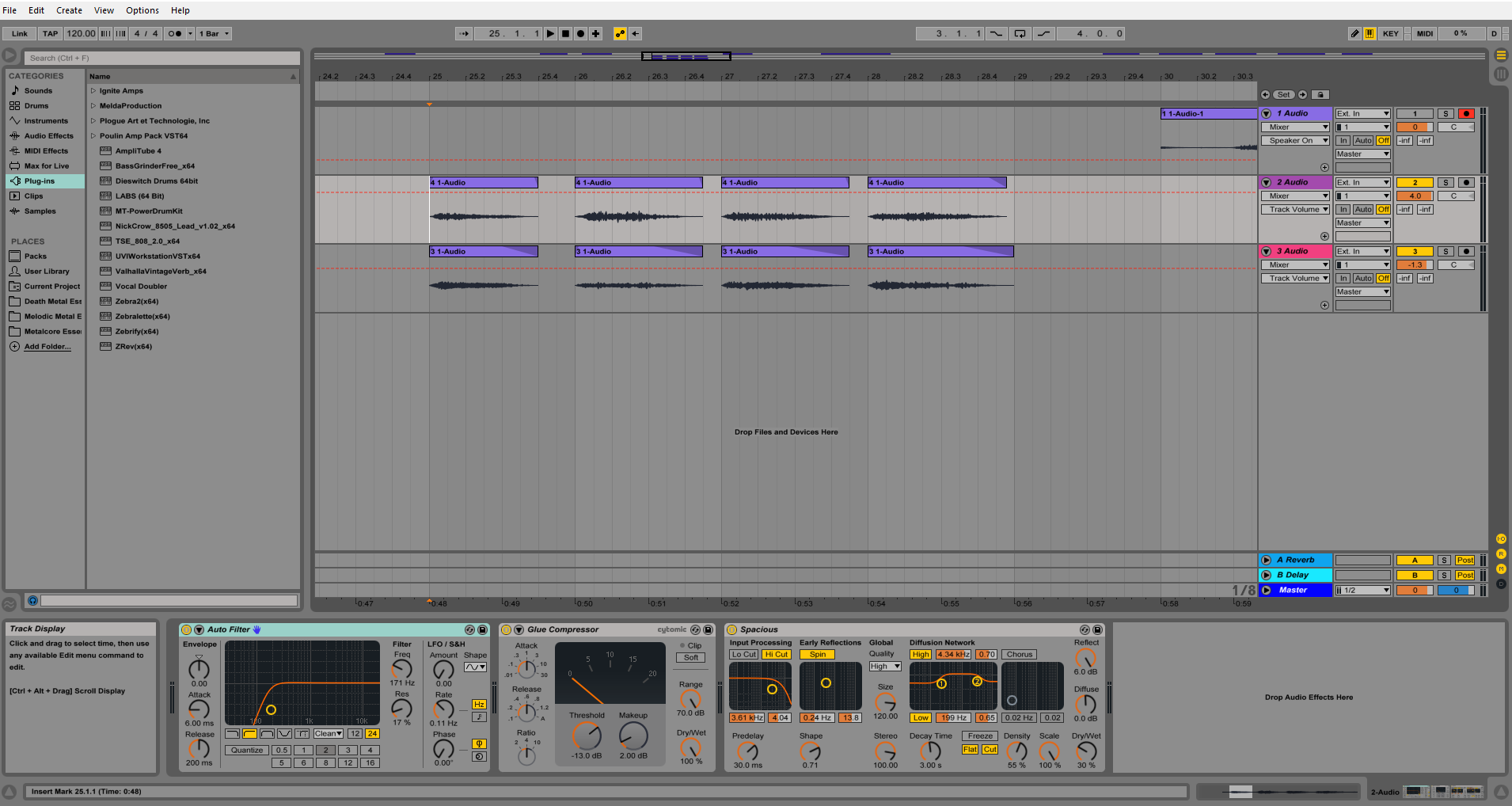Click the Set locator button
Screen dimensions: 1512x806
click(1283, 94)
